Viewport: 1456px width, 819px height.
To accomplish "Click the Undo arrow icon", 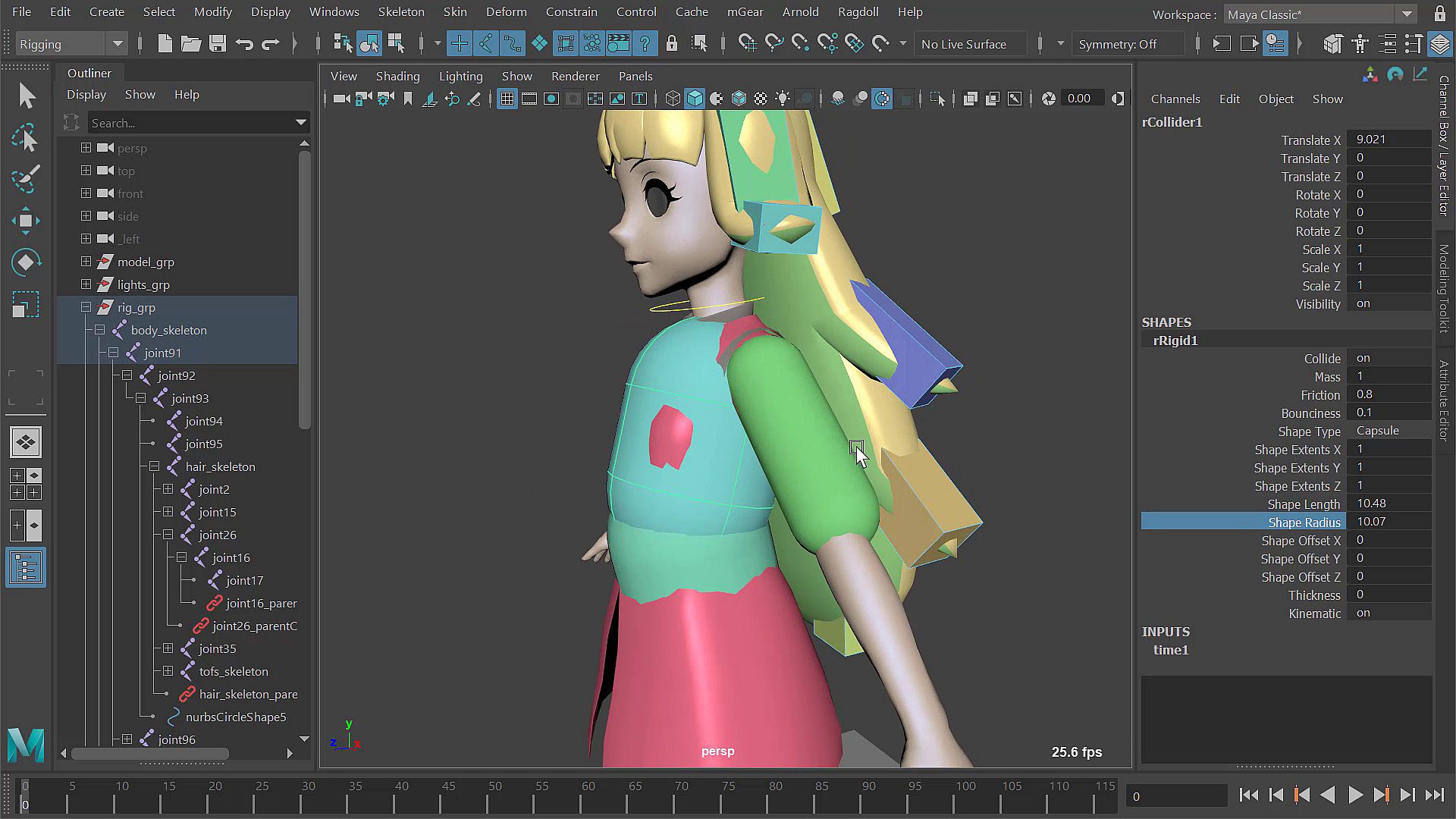I will 244,44.
